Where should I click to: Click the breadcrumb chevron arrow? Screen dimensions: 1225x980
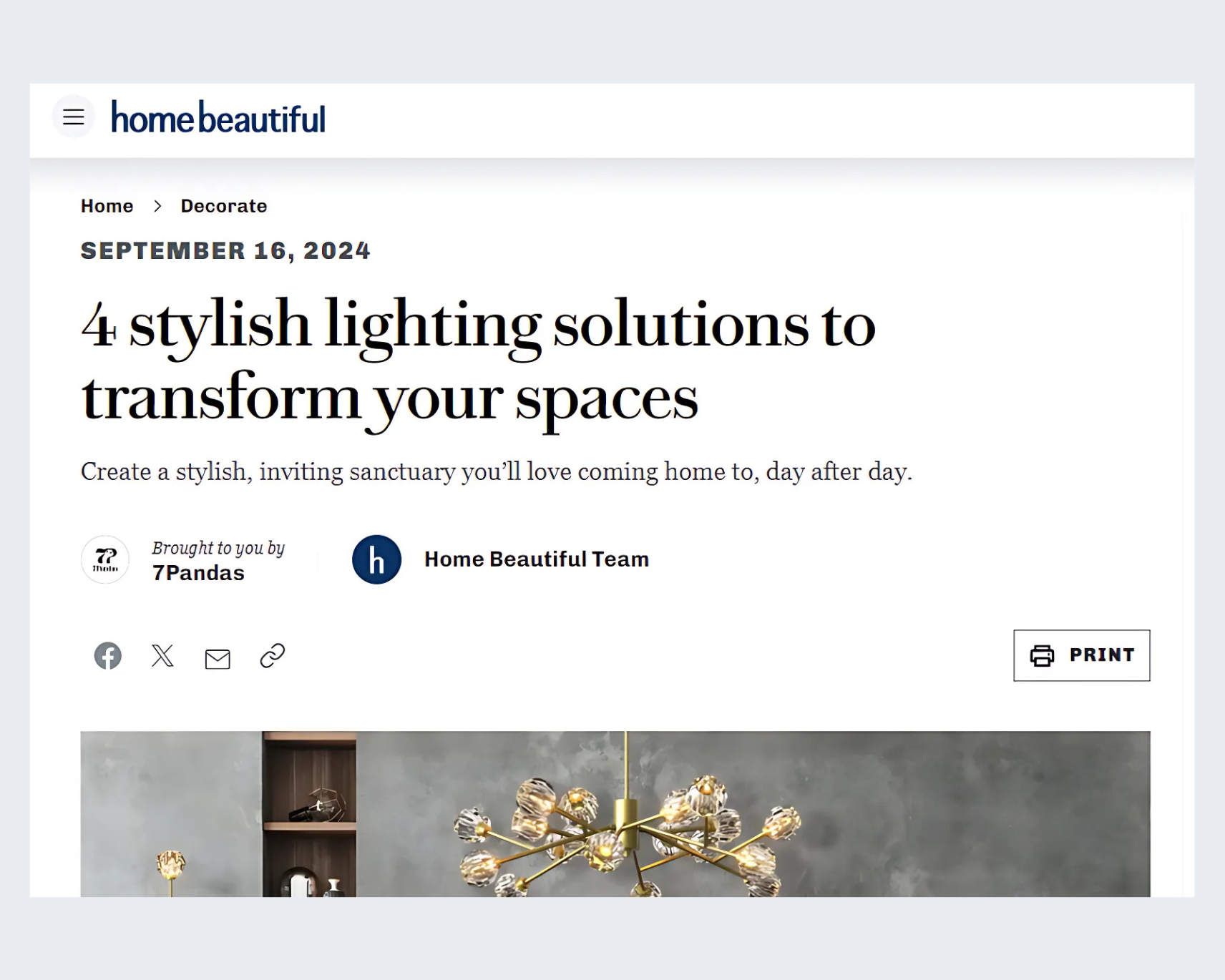[x=157, y=206]
